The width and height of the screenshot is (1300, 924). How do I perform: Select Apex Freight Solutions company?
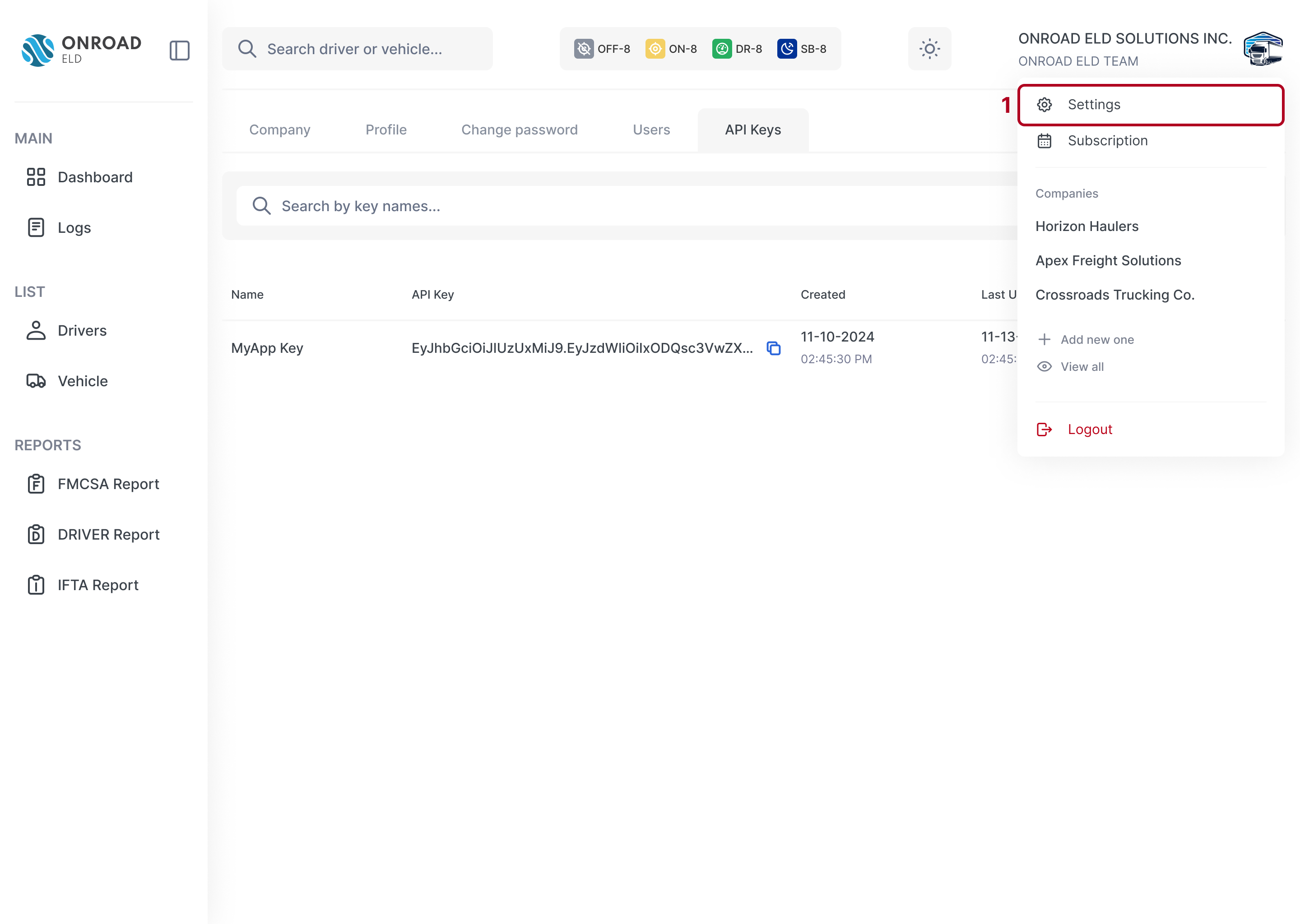(x=1108, y=260)
